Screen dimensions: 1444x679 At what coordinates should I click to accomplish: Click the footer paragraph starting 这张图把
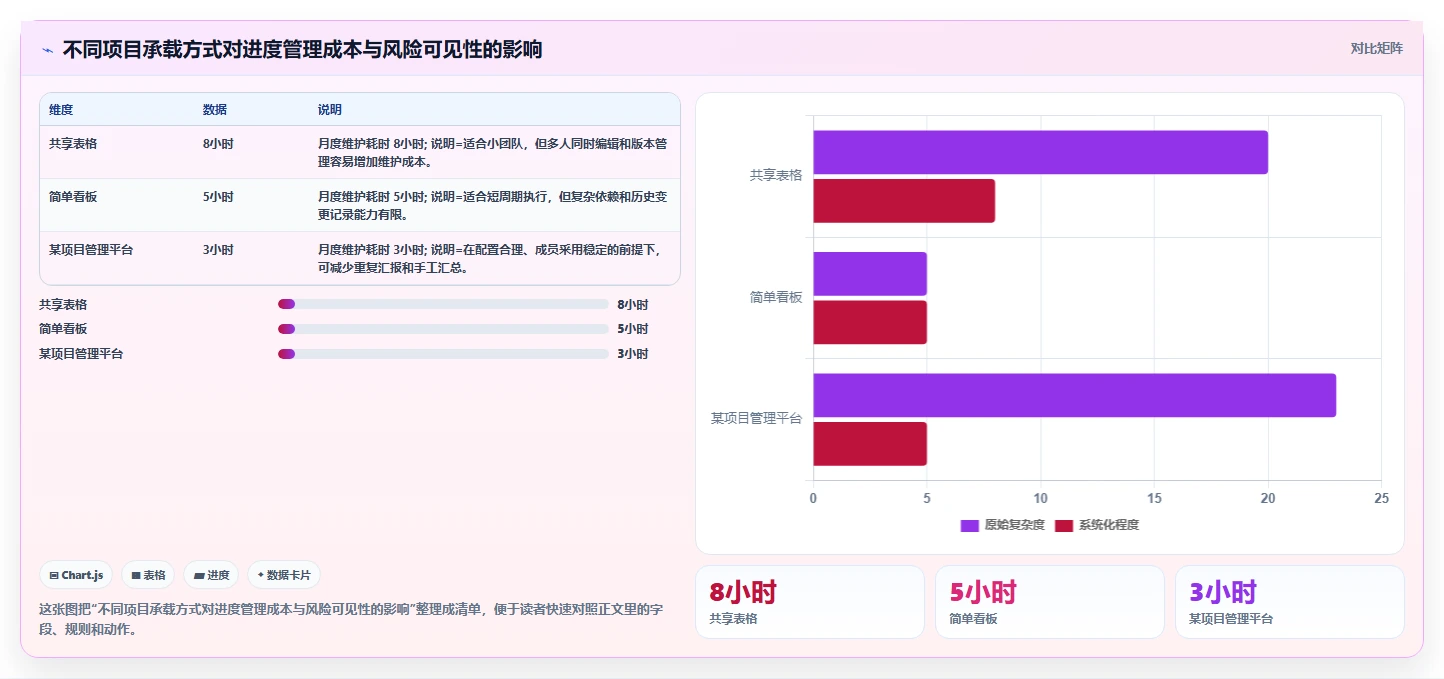click(x=351, y=619)
